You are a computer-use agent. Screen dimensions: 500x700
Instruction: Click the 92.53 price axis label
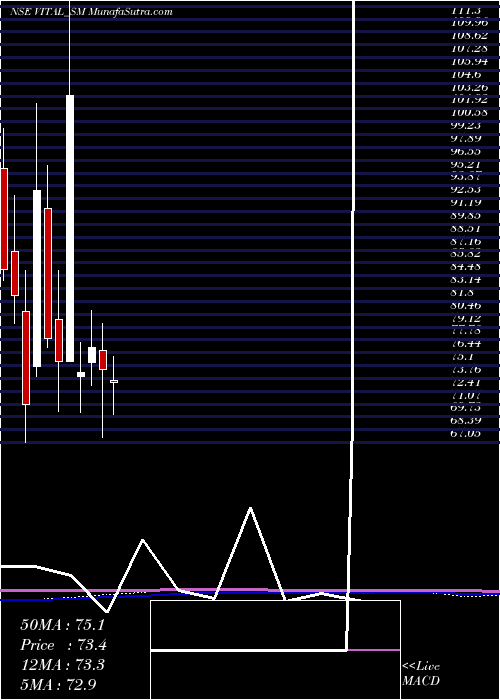pos(465,190)
